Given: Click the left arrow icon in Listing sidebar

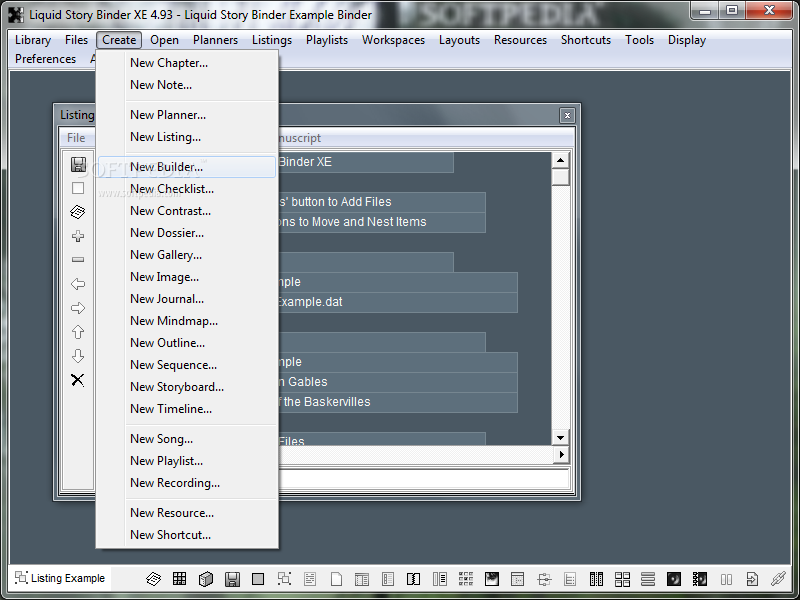Looking at the screenshot, I should [x=78, y=284].
